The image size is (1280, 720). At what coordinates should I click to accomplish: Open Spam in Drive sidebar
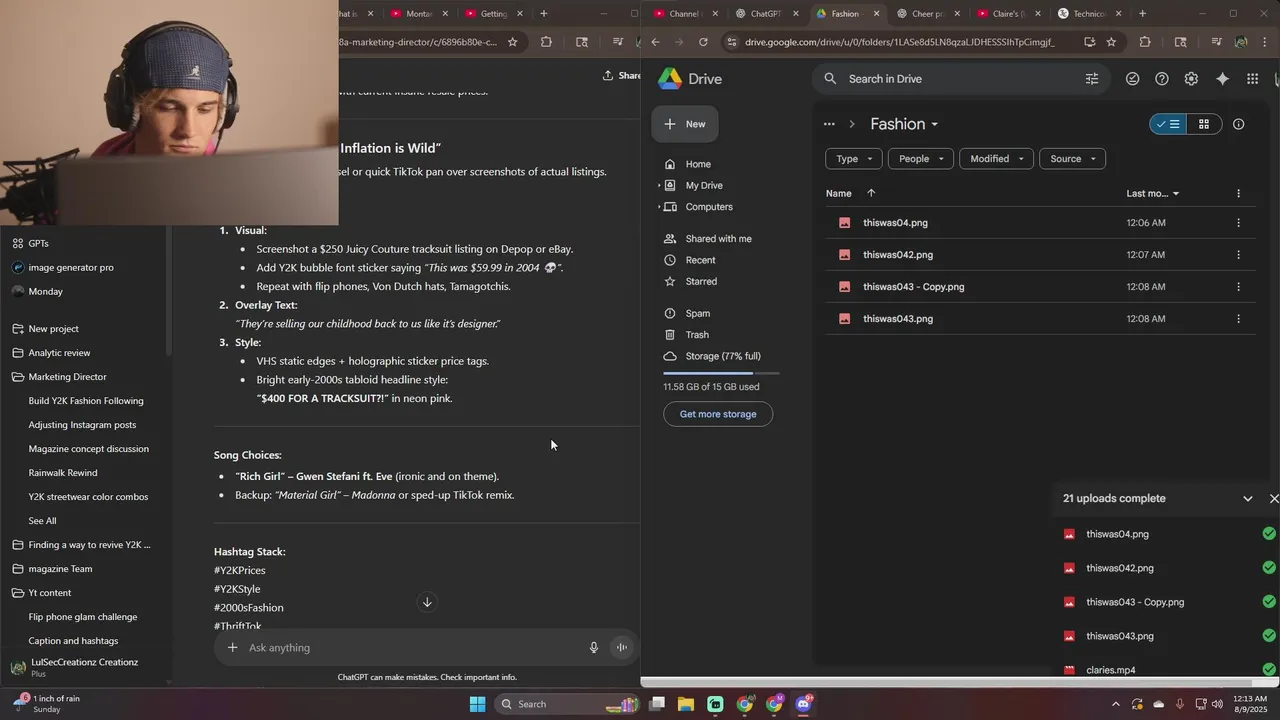pos(698,314)
